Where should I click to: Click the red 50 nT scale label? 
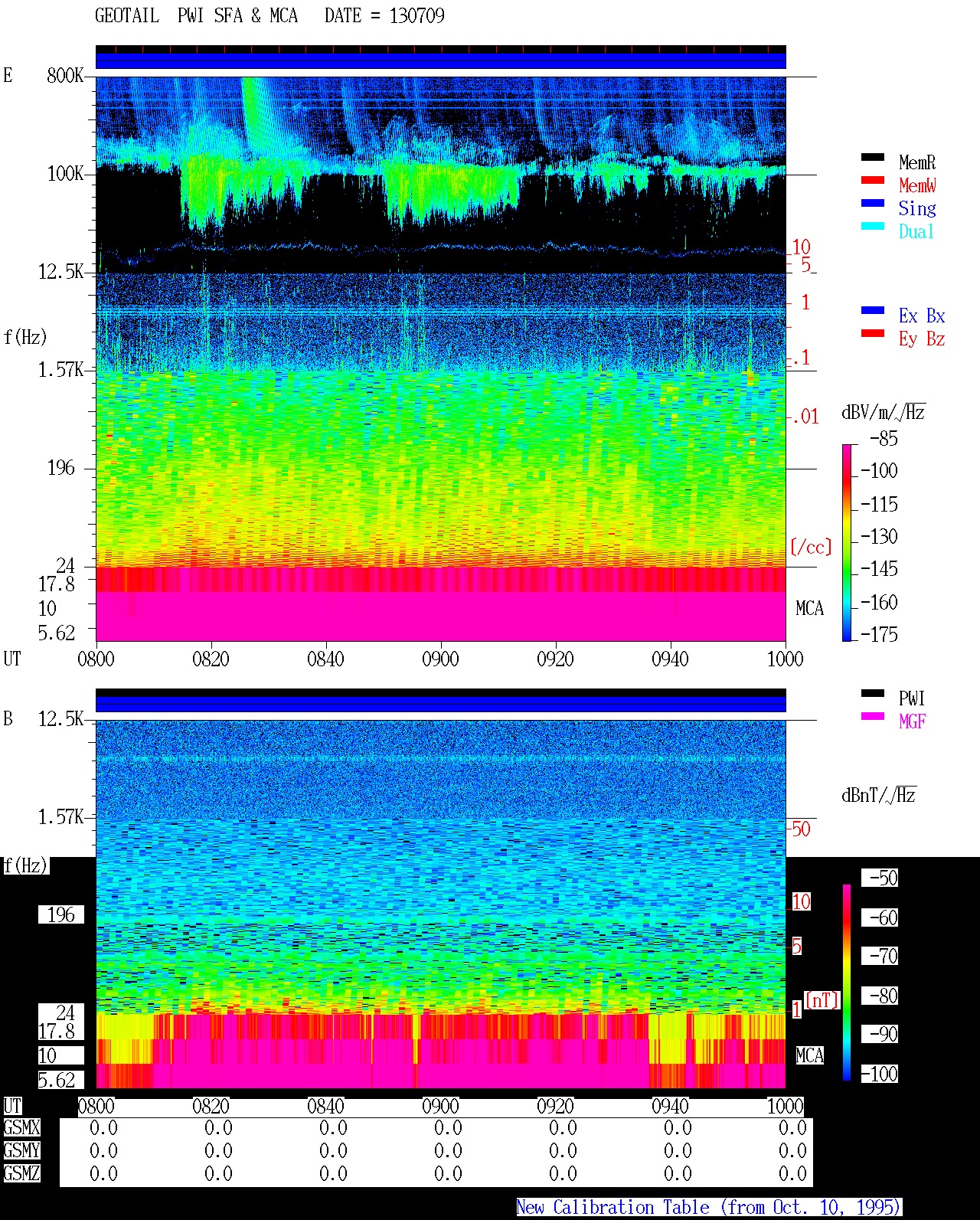[801, 829]
